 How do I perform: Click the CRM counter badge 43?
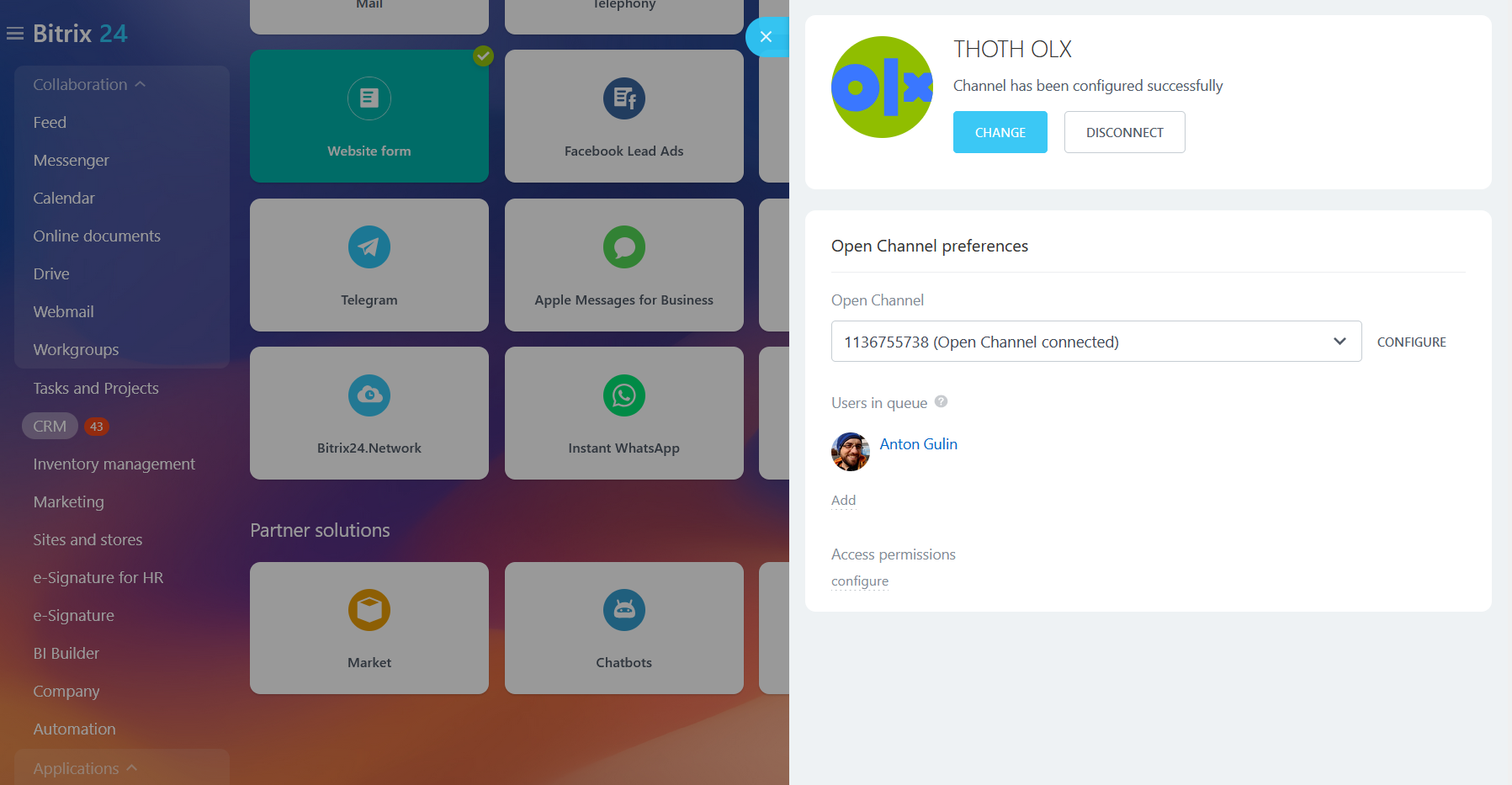97,427
